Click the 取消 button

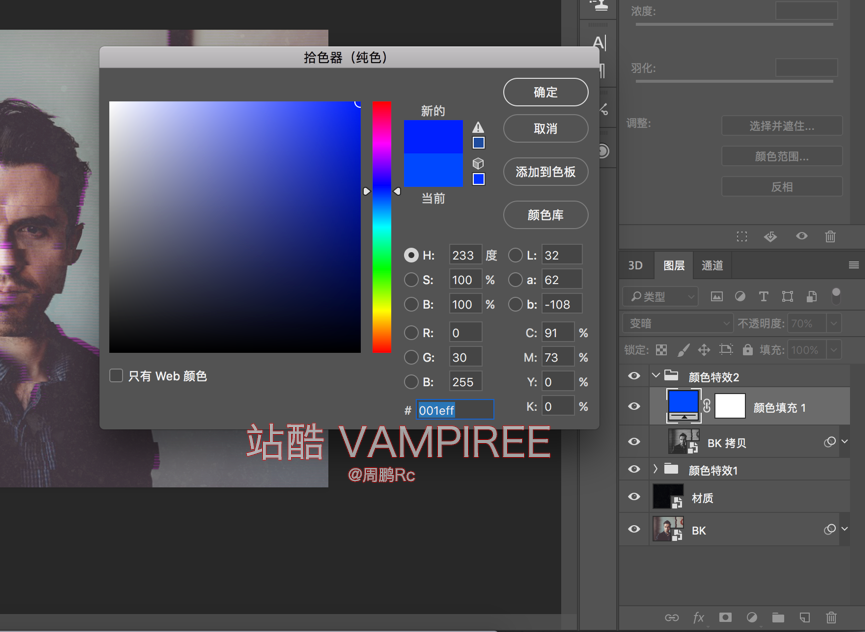point(546,128)
